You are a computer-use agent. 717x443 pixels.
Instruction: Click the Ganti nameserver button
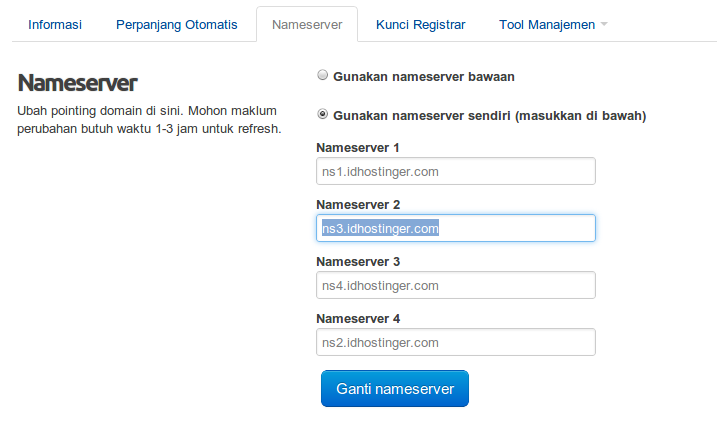(395, 389)
